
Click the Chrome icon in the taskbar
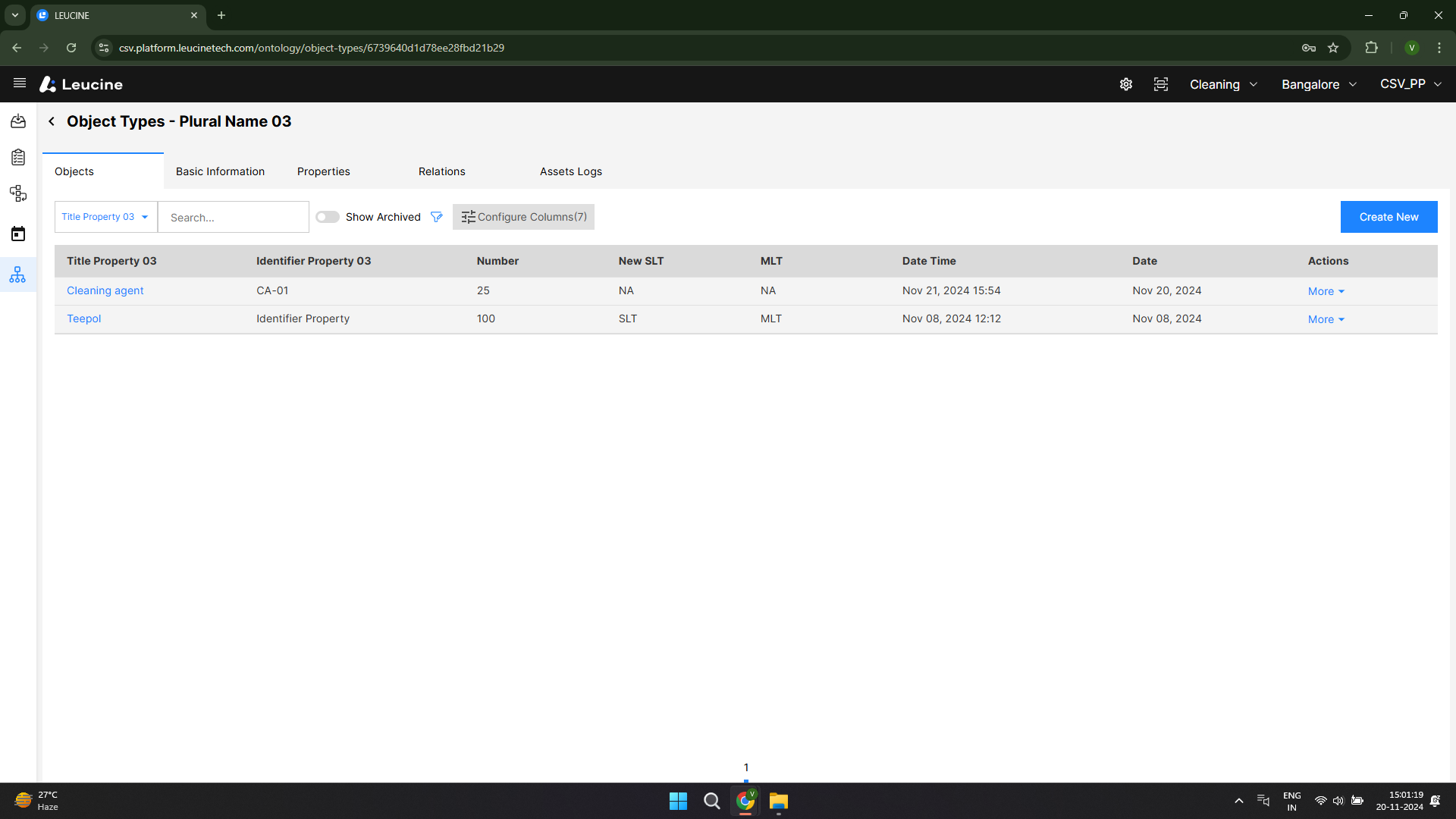point(745,801)
